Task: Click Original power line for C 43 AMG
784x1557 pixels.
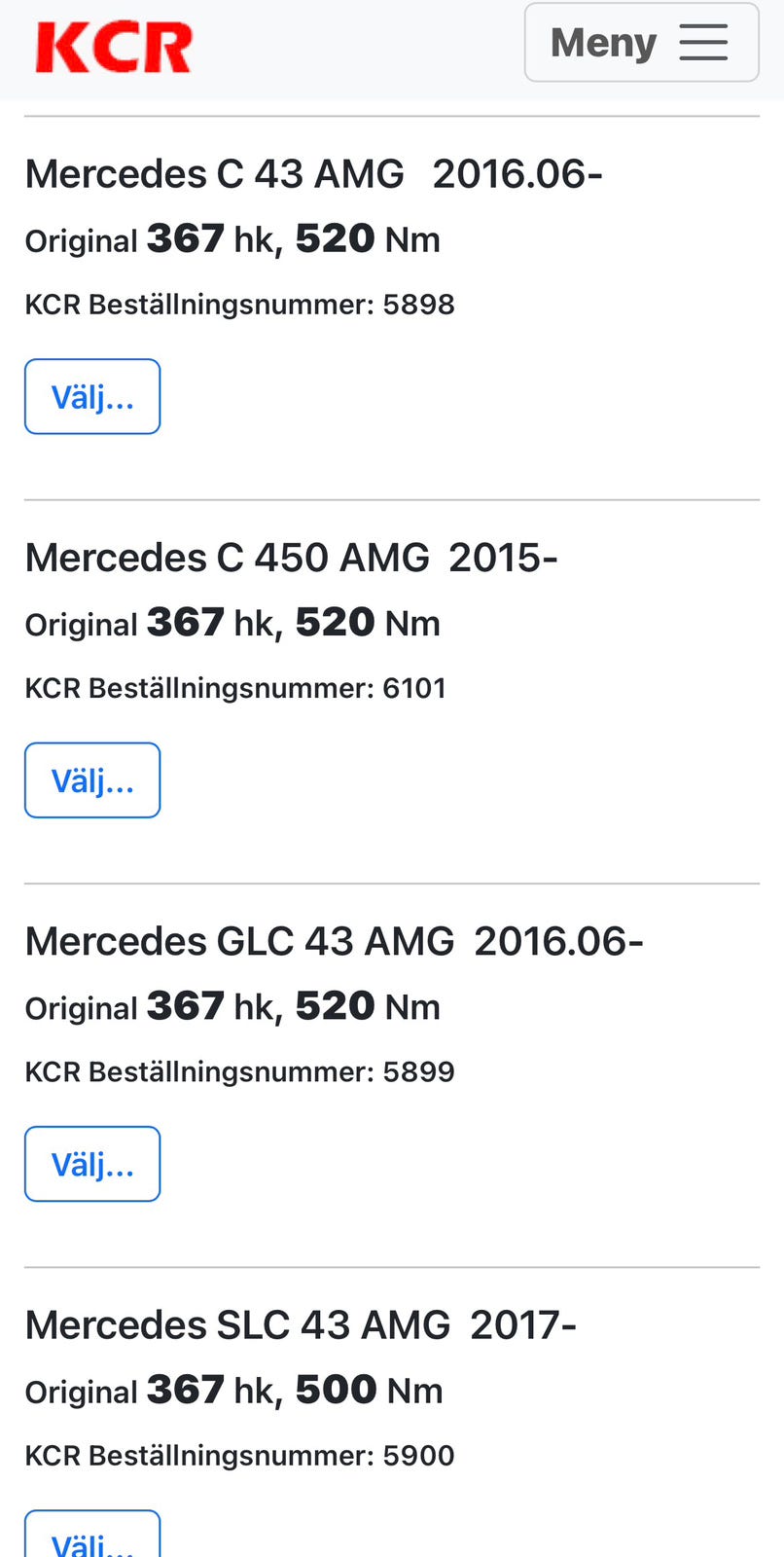Action: pyautogui.click(x=232, y=239)
